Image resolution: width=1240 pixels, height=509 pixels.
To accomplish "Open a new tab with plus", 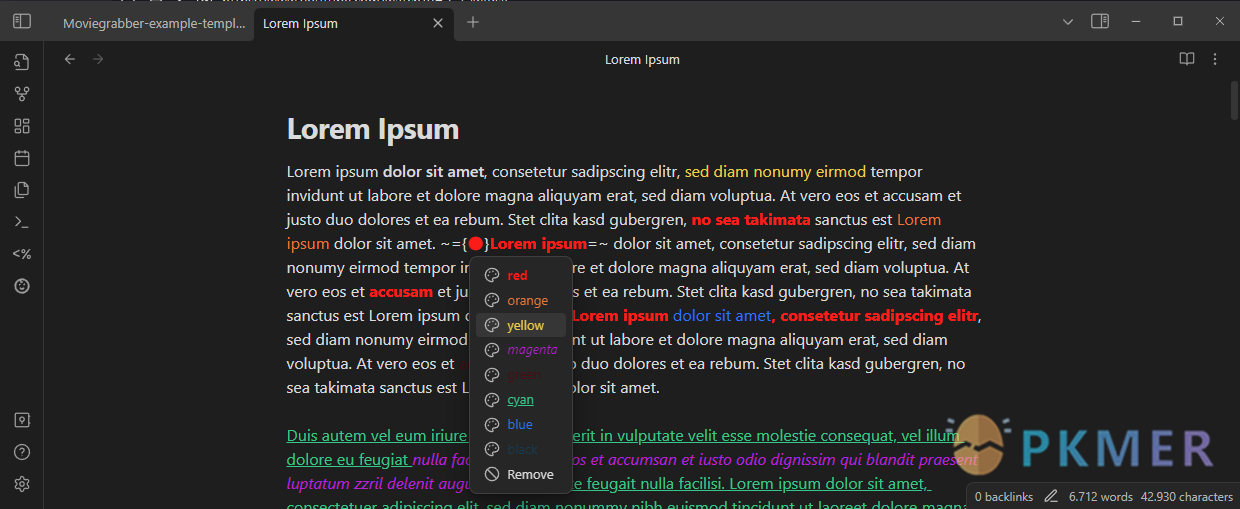I will coord(473,22).
